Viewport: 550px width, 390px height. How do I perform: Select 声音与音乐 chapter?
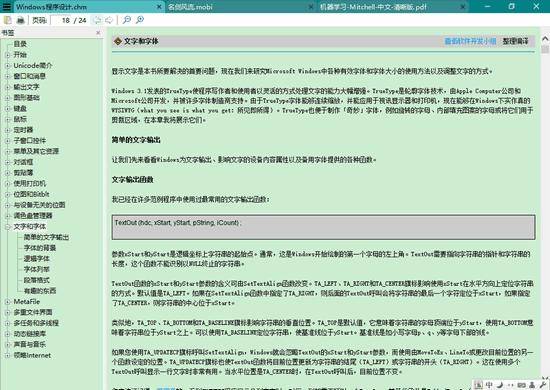(x=30, y=345)
